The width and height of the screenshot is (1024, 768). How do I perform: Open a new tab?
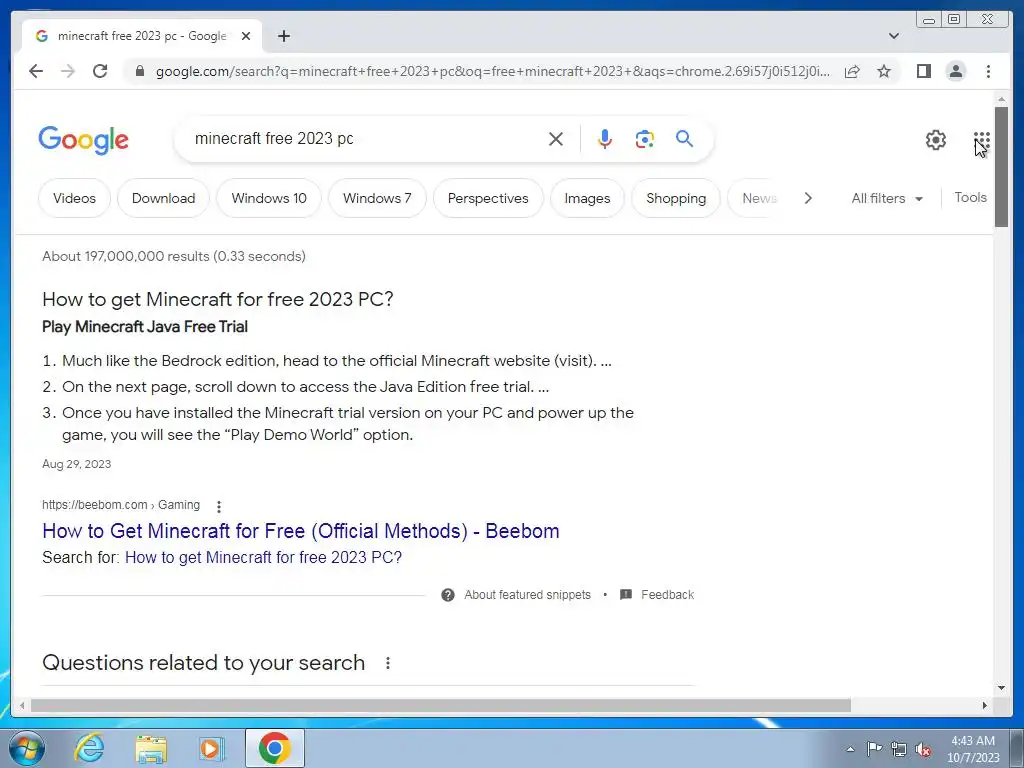283,36
